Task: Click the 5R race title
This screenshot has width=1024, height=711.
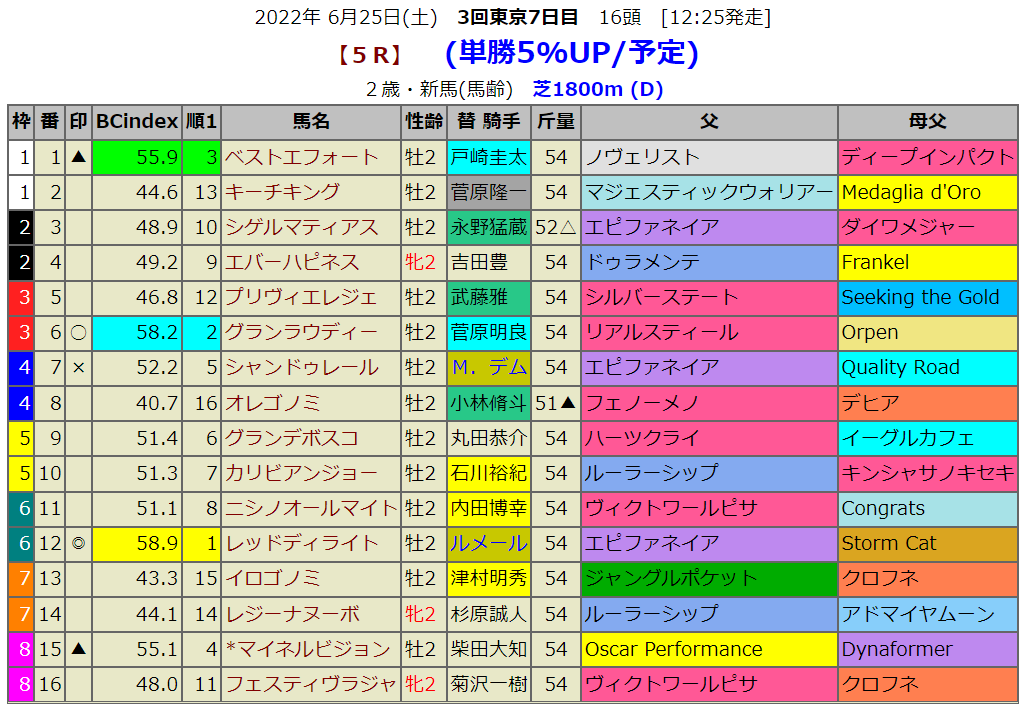Action: 369,55
